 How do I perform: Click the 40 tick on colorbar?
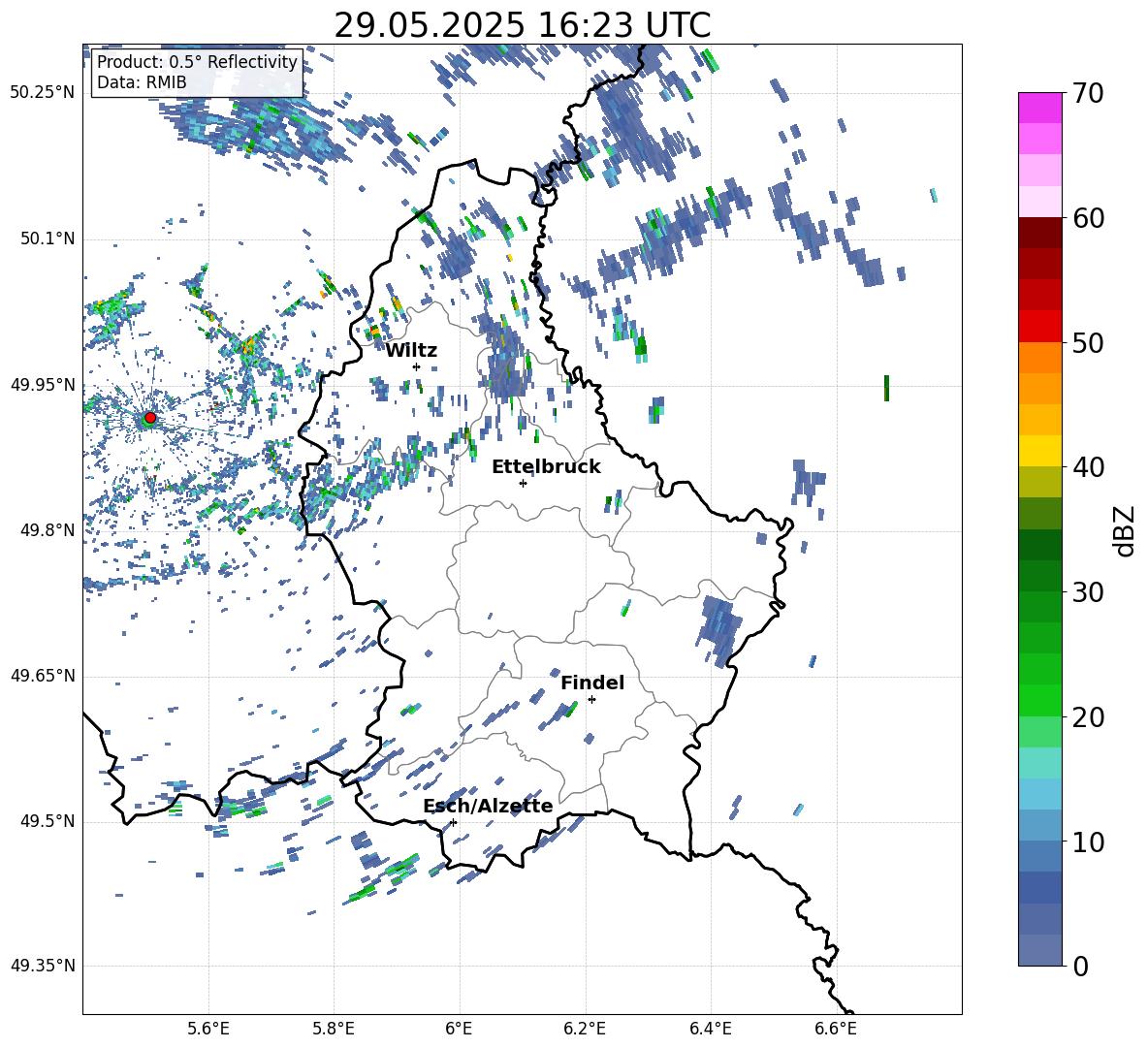(x=1088, y=467)
